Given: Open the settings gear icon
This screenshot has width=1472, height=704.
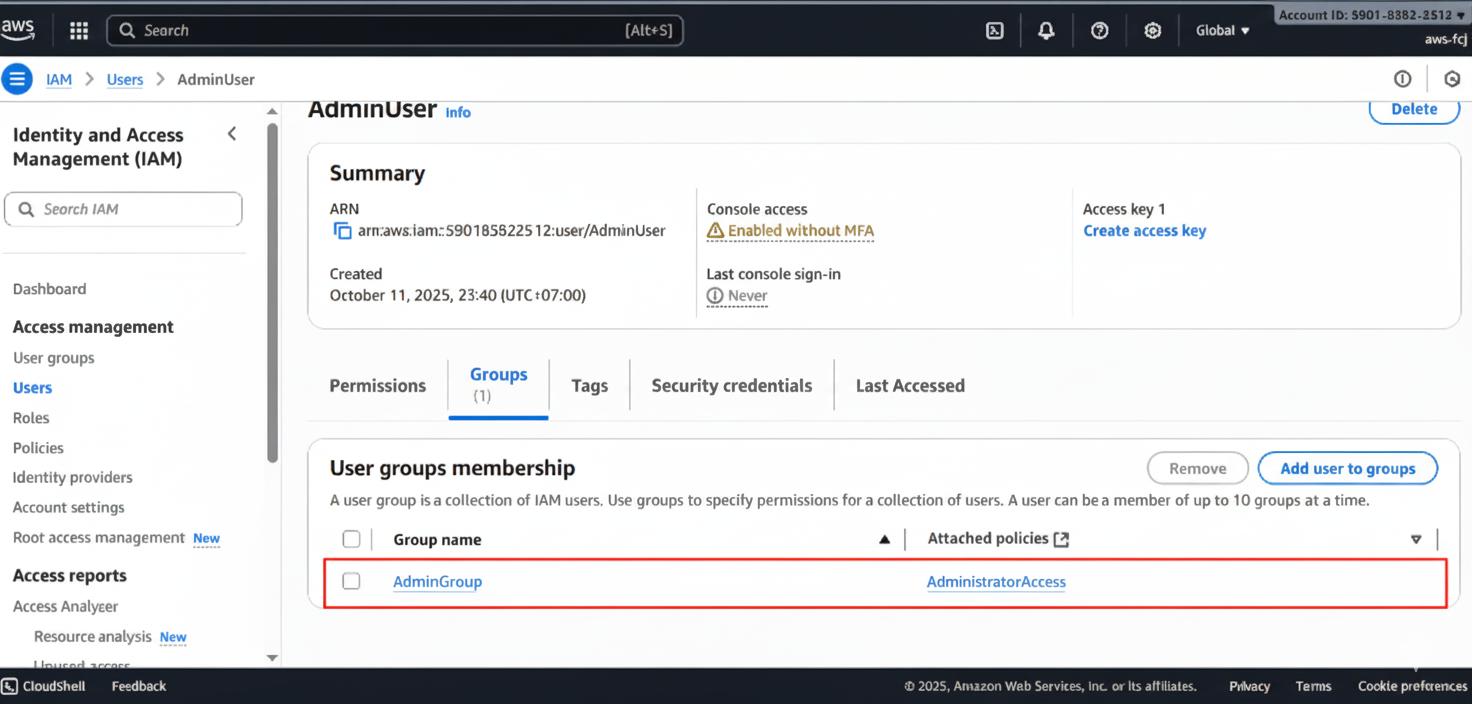Looking at the screenshot, I should coord(1153,31).
